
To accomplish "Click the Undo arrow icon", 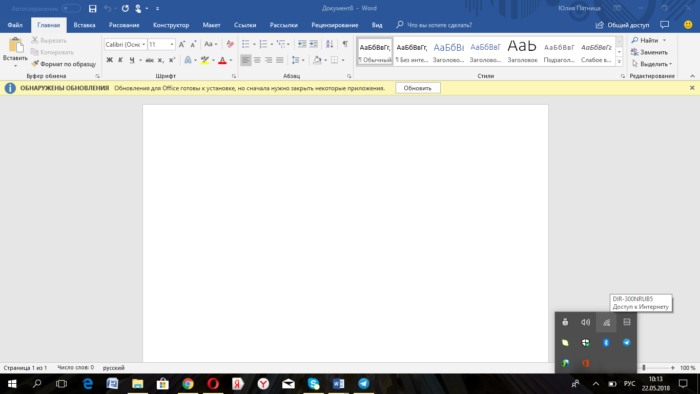I will (x=108, y=8).
